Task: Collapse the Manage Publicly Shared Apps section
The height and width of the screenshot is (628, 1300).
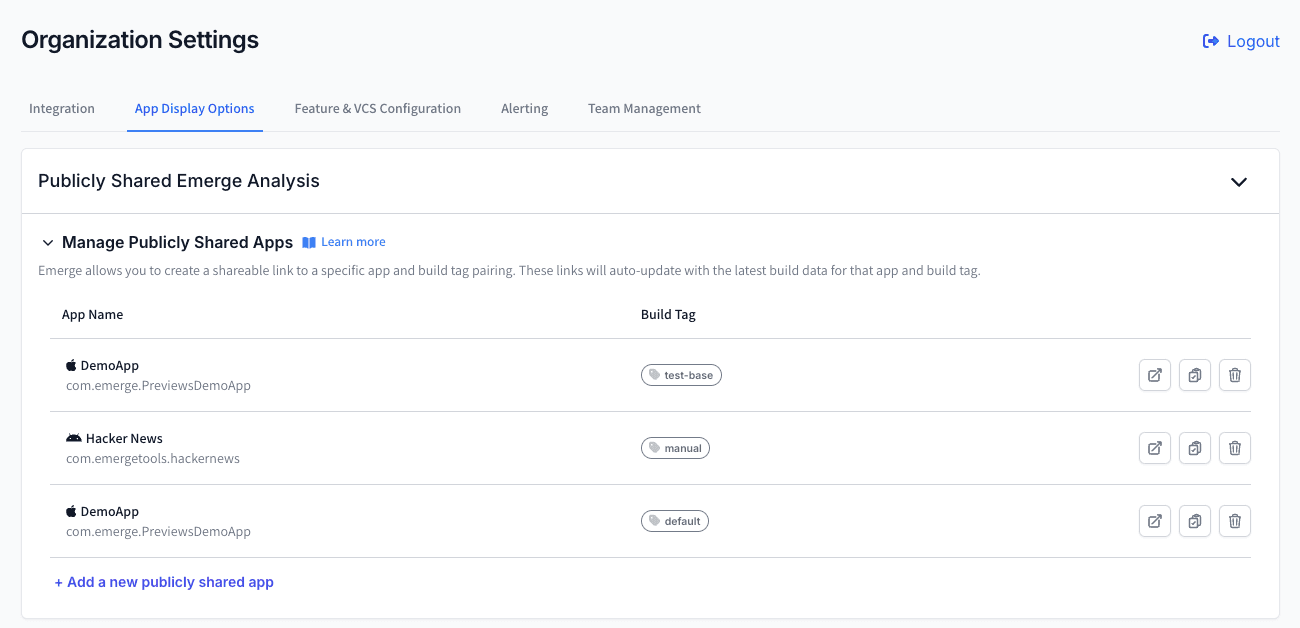Action: (x=47, y=242)
